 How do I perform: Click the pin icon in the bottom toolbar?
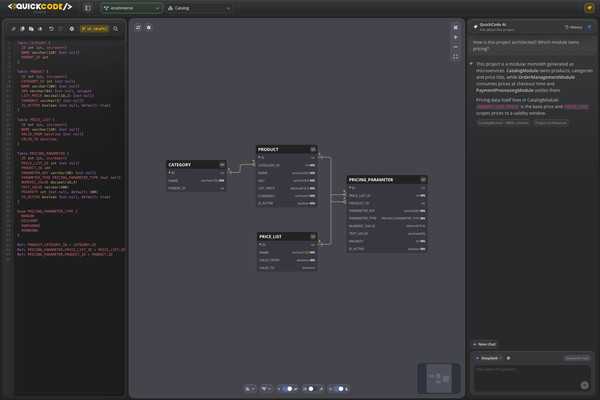point(321,389)
